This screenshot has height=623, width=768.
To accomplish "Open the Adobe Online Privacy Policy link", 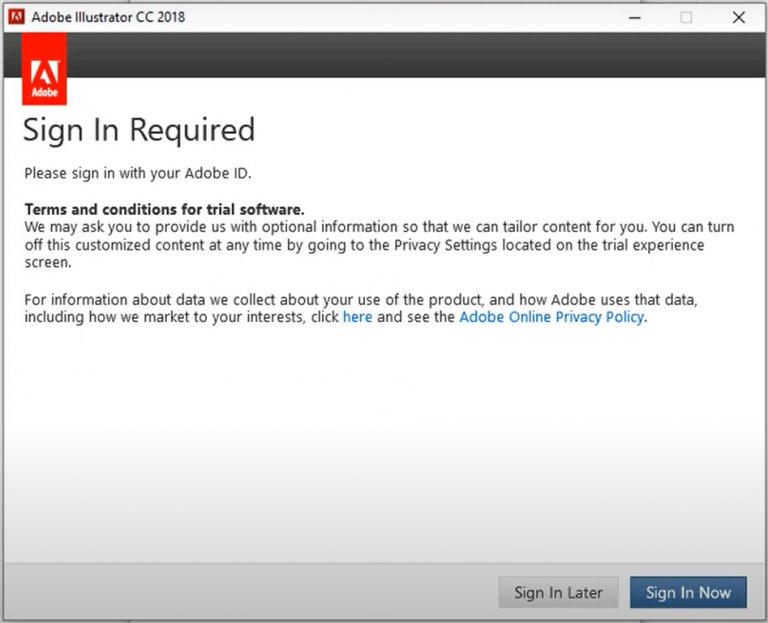I will 552,317.
